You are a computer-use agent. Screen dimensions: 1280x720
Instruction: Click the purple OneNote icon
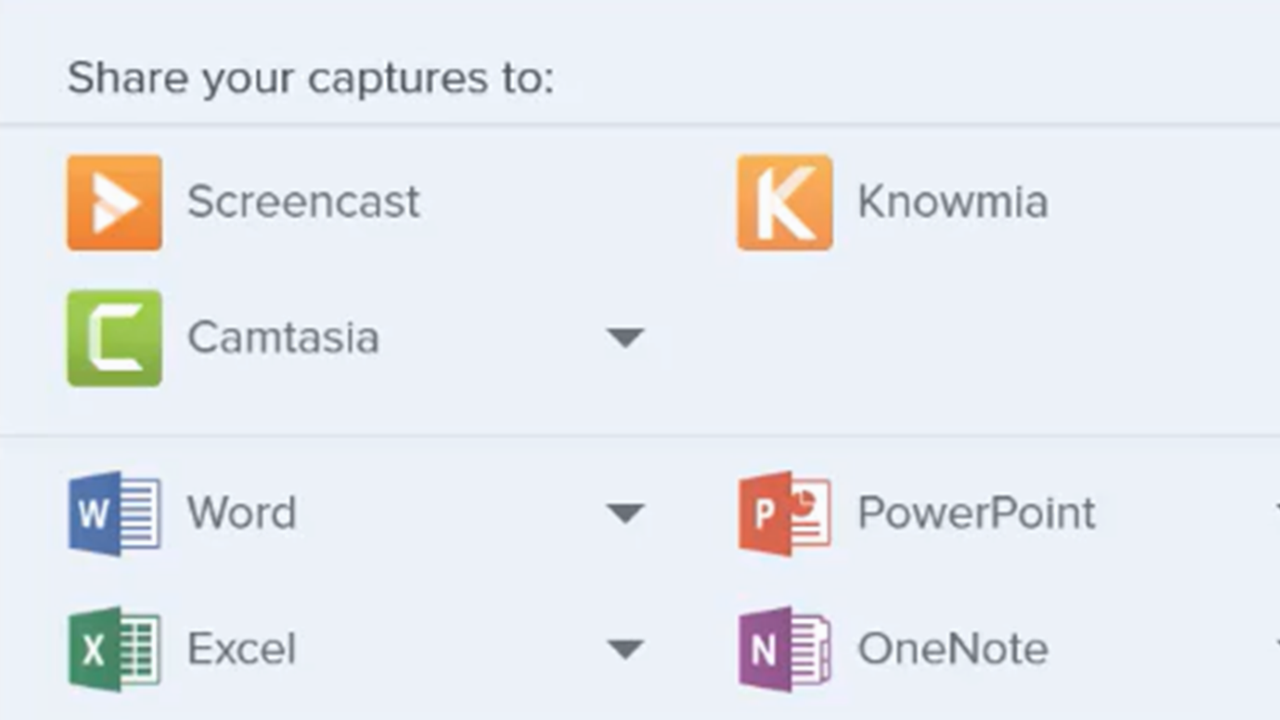[784, 649]
